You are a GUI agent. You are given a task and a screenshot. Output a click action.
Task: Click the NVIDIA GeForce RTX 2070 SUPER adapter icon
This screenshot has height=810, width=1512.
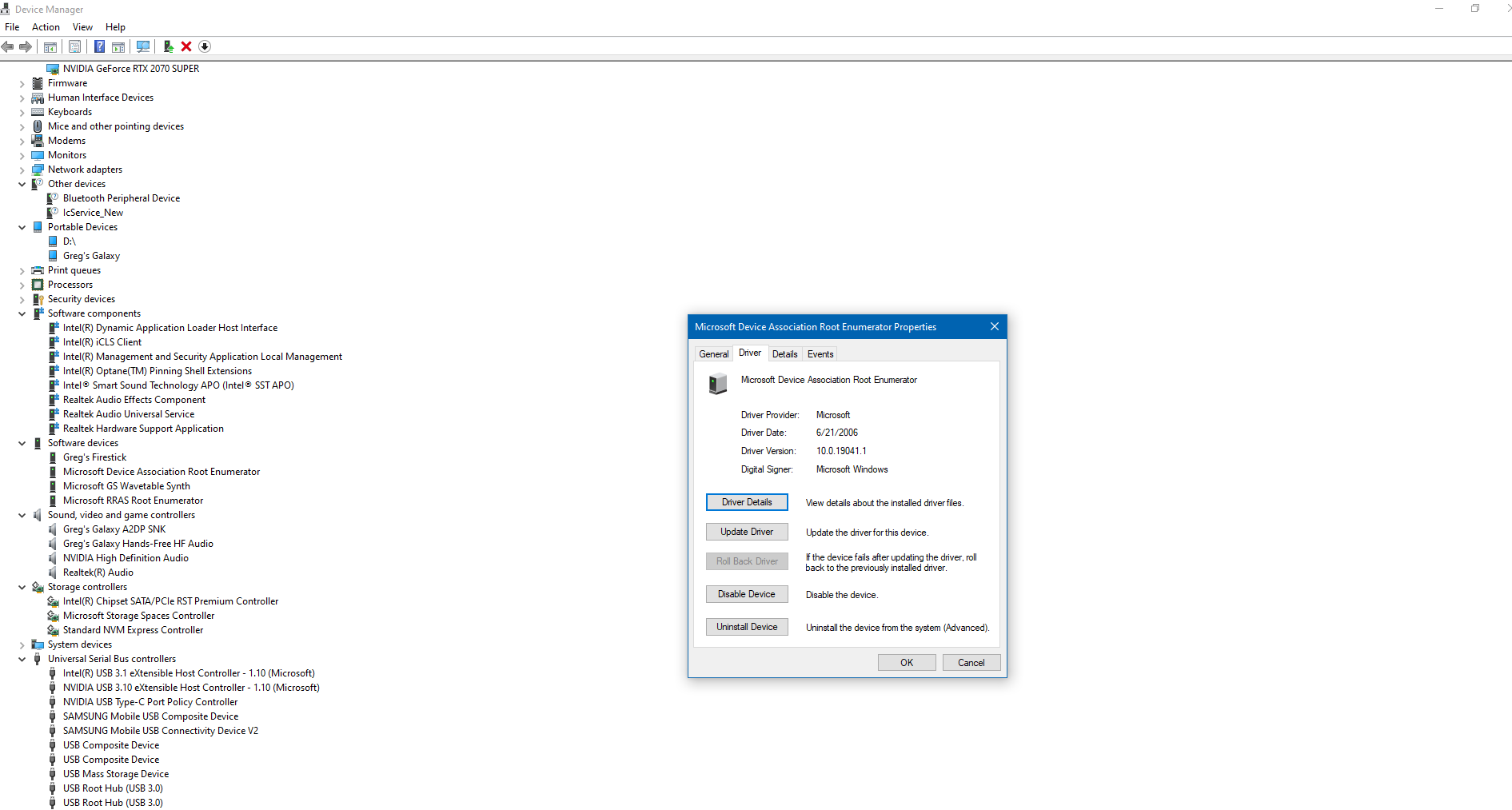[53, 69]
